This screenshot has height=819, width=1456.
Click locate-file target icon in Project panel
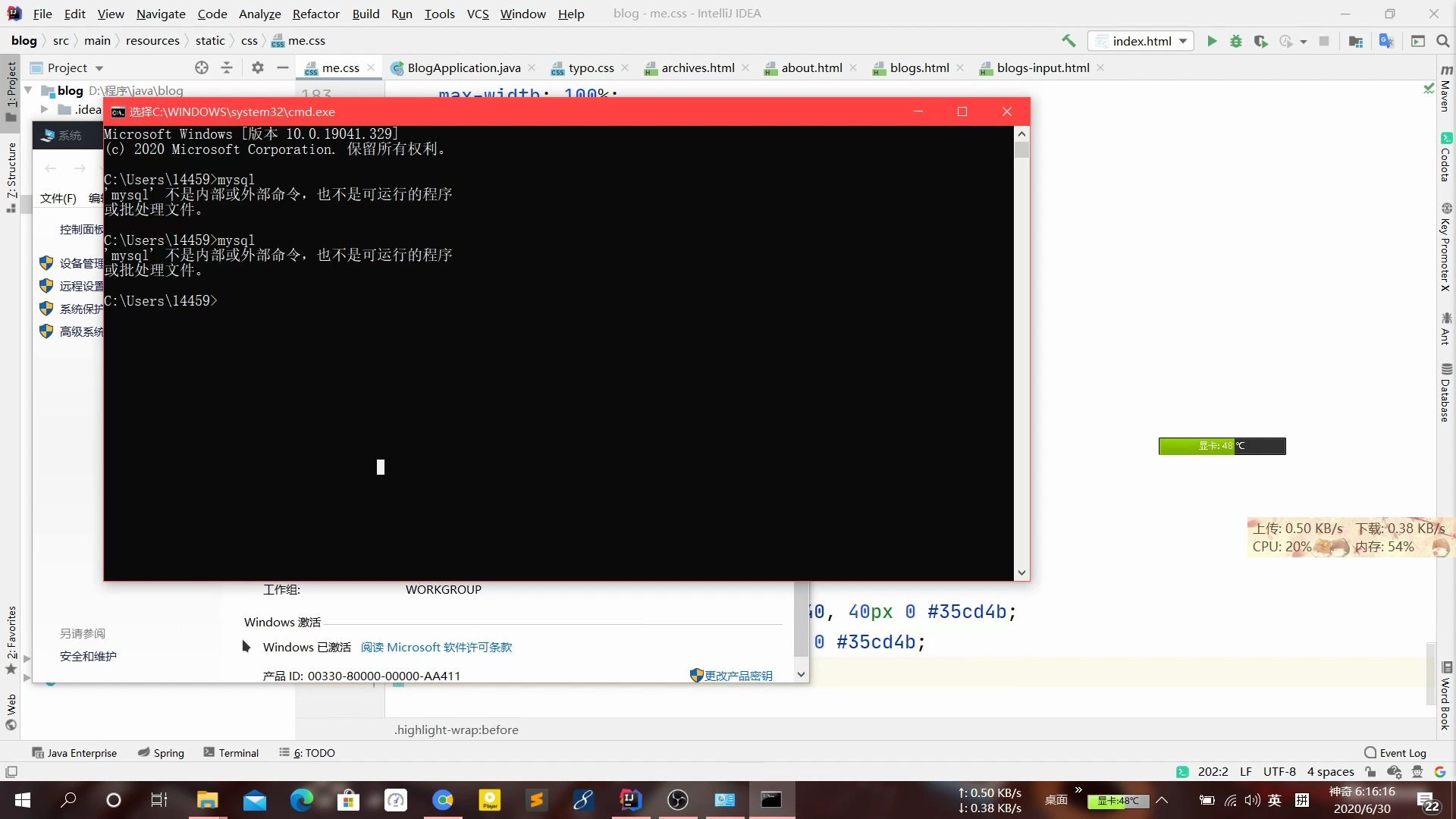(x=201, y=67)
